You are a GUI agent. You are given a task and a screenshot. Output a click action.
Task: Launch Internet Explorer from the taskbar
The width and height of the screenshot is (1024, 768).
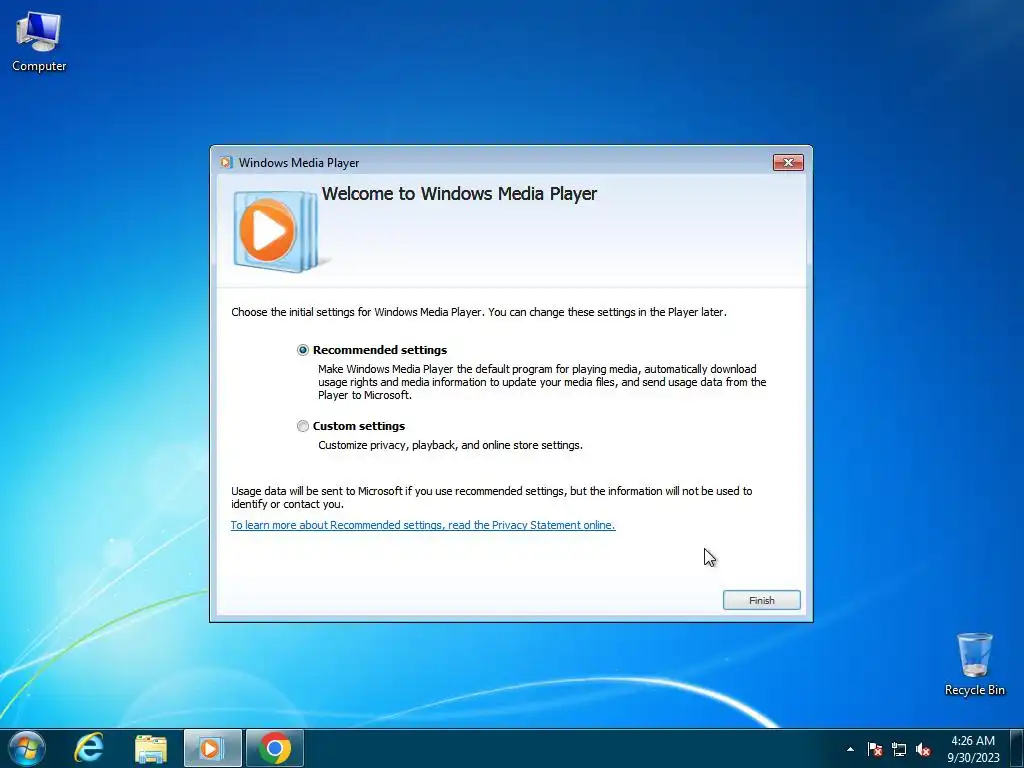(x=89, y=748)
